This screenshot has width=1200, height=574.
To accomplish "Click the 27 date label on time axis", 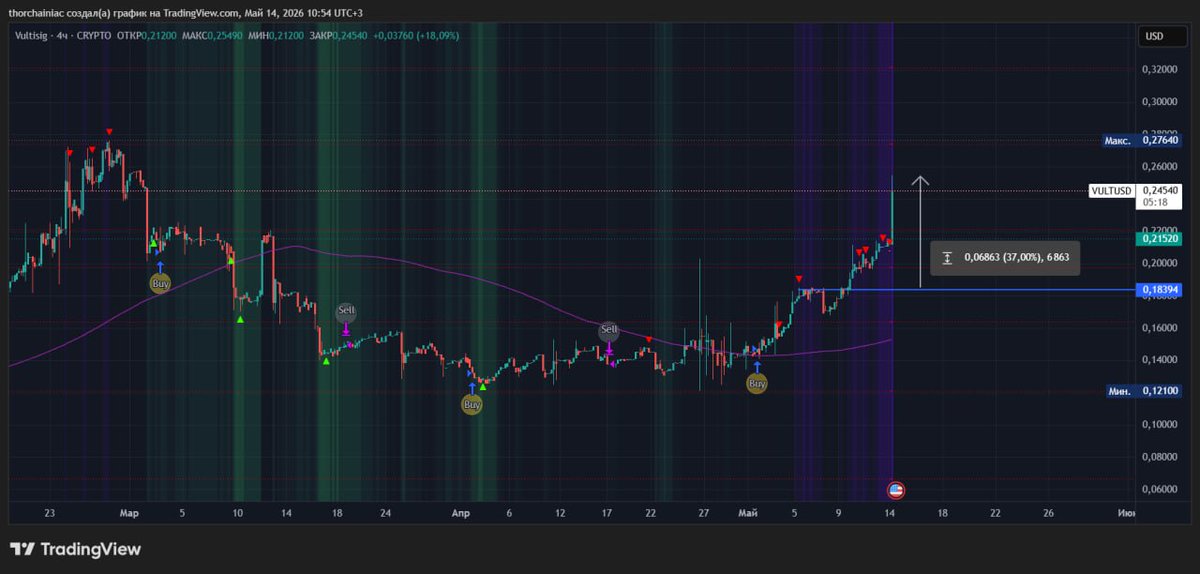I will coord(704,513).
